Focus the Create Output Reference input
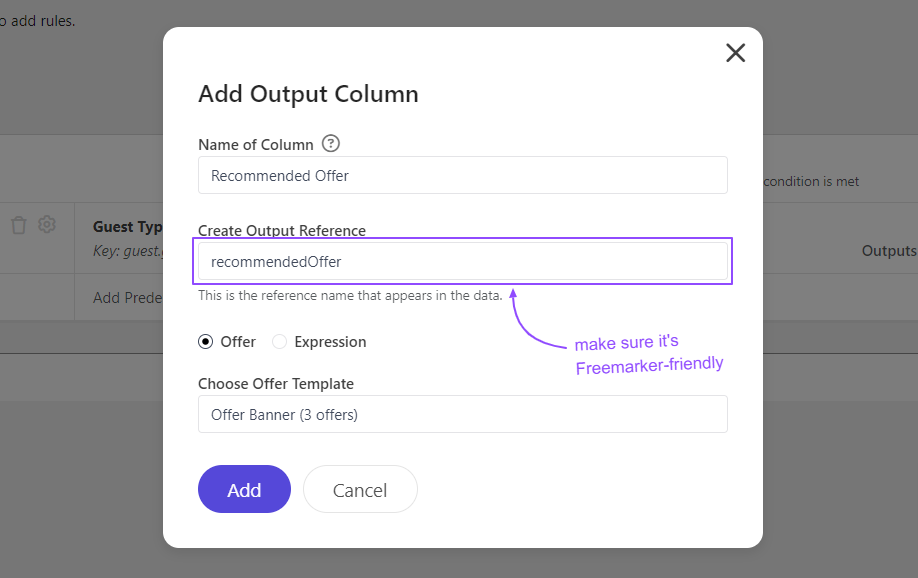This screenshot has height=578, width=918. tap(462, 260)
